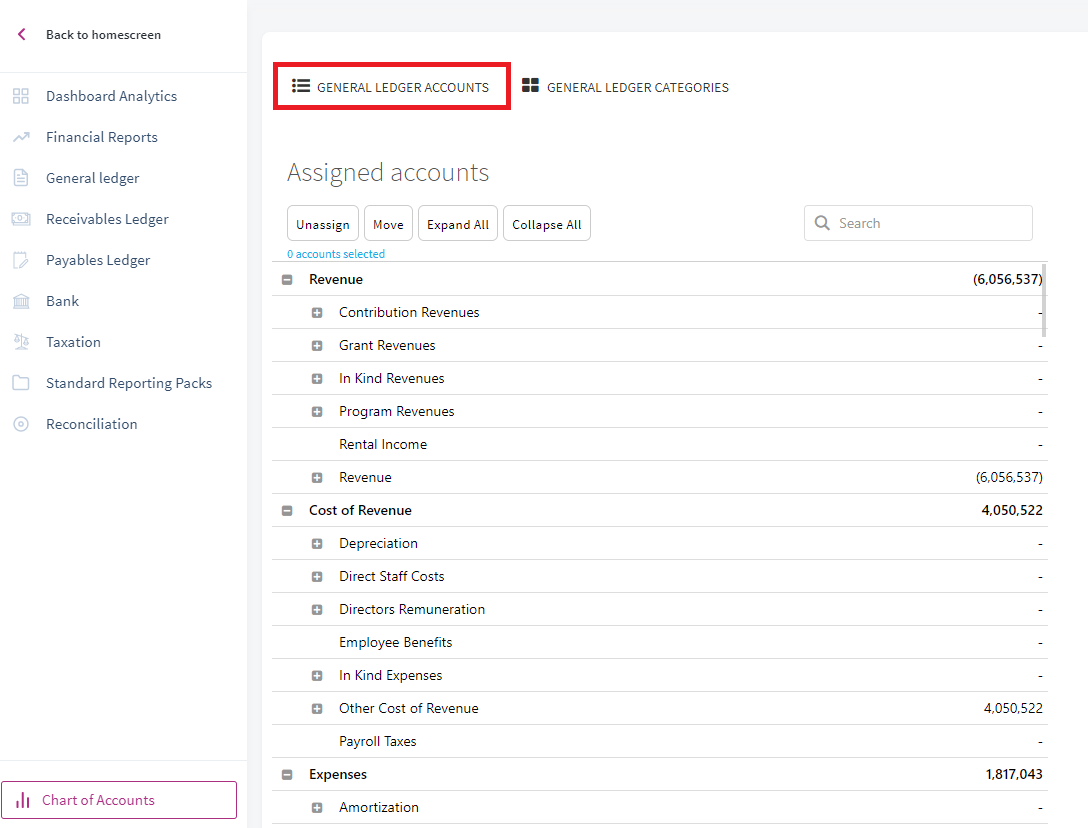Click the Grant Revenues label
Viewport: 1088px width, 828px height.
pyautogui.click(x=386, y=345)
